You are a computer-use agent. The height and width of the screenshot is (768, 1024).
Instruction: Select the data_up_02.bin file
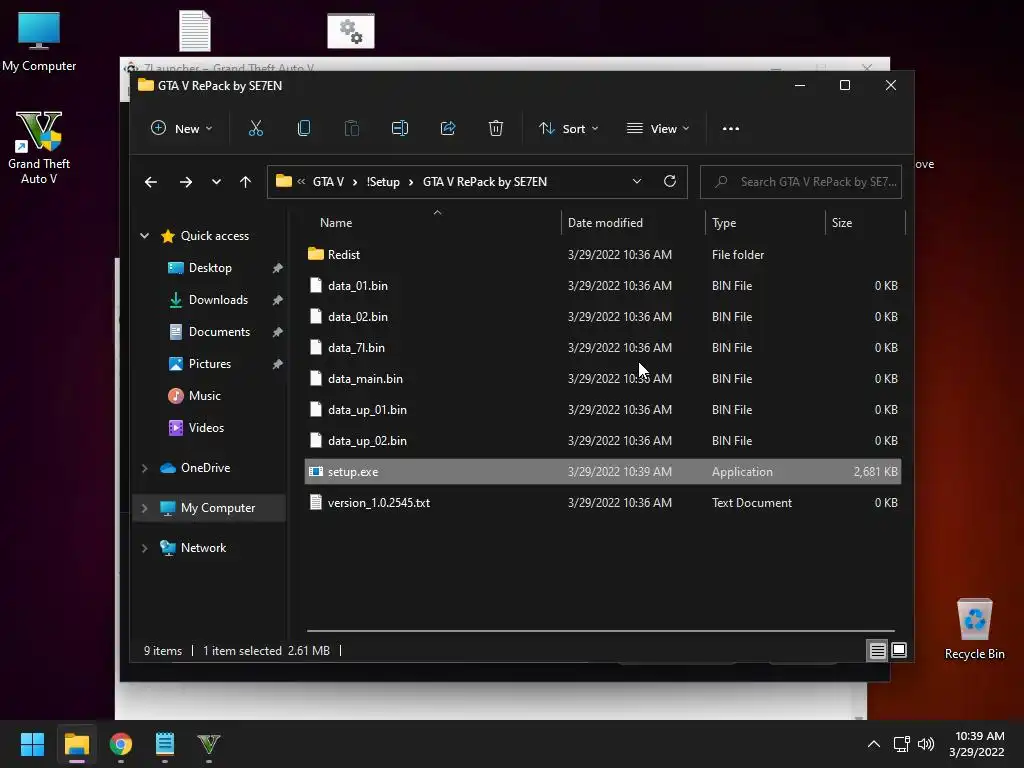pos(603,441)
